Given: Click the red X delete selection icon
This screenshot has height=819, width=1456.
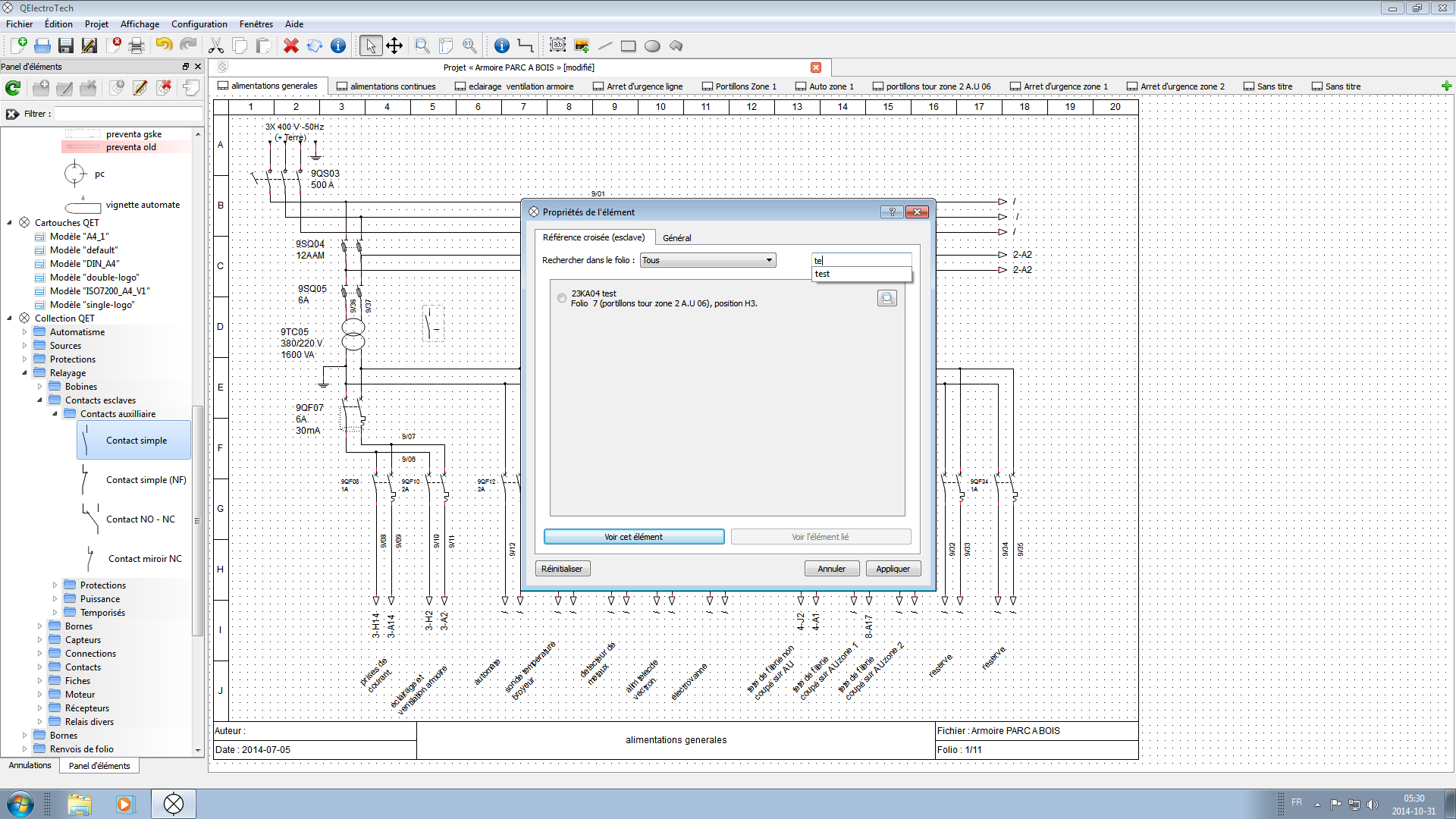Looking at the screenshot, I should tap(290, 45).
